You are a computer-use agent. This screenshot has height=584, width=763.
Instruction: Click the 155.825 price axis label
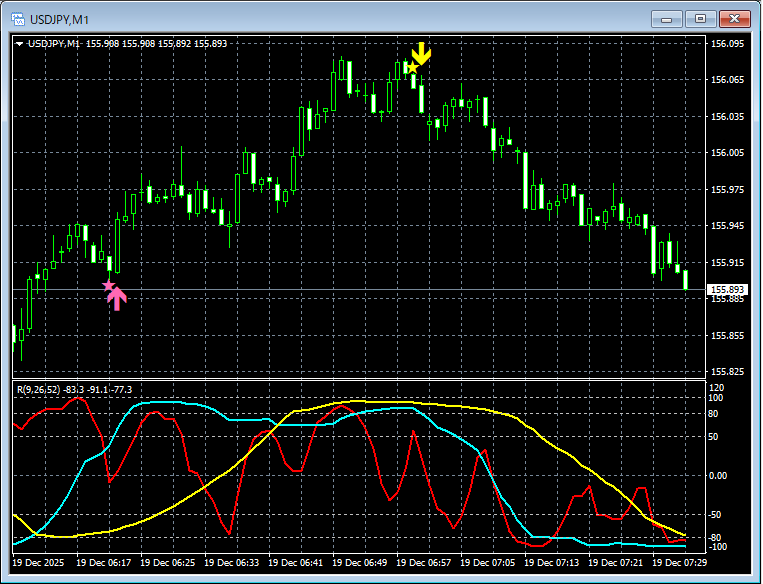point(726,372)
